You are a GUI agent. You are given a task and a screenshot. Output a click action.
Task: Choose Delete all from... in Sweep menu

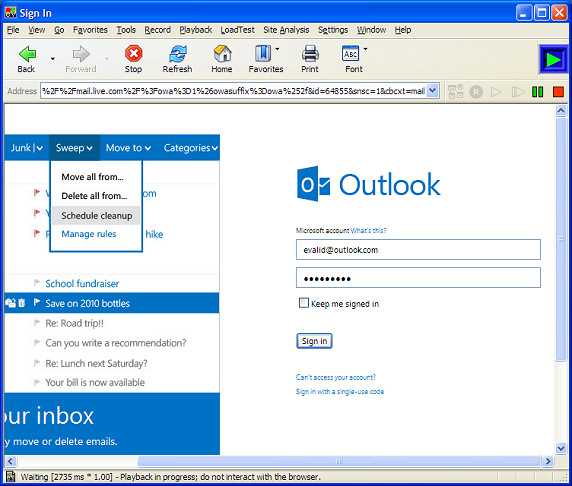click(94, 196)
